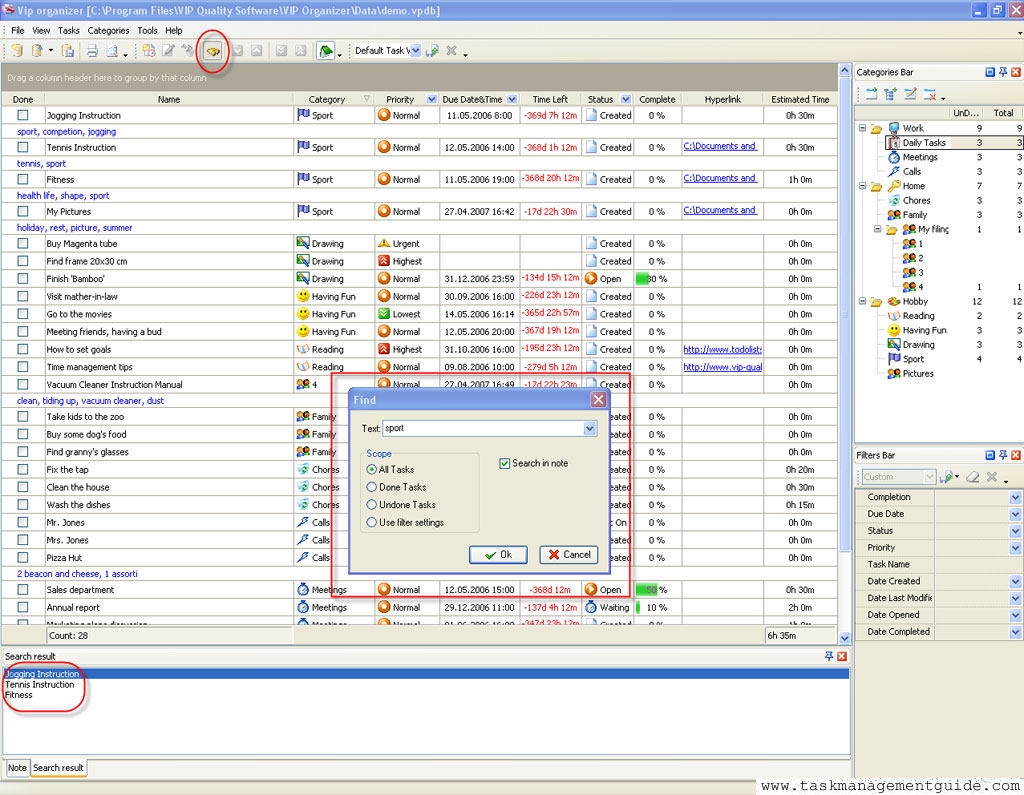The image size is (1024, 795).
Task: Collapse the Work category tree node
Action: coord(862,128)
